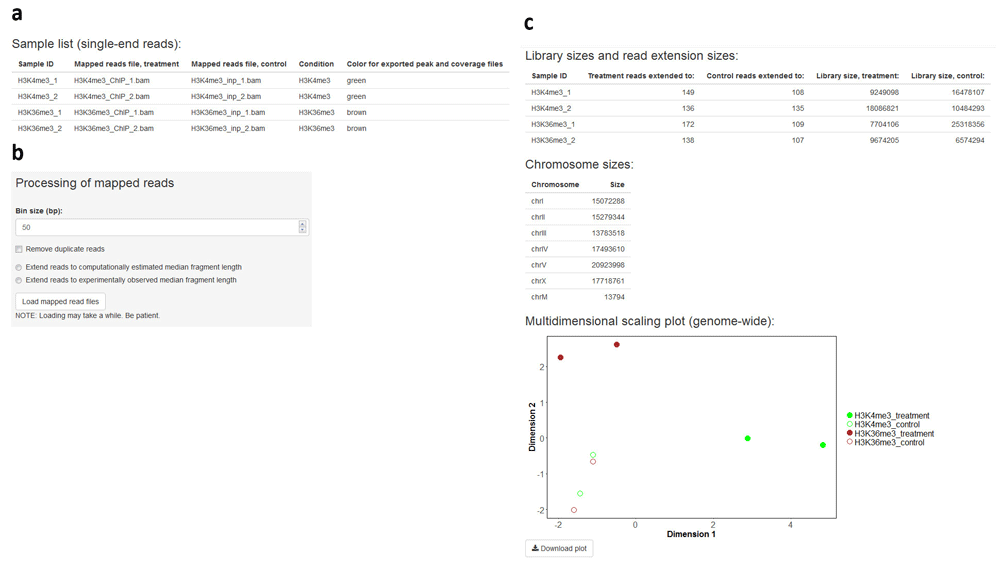
Task: Enable the Remove duplicate reads checkbox
Action: pos(19,249)
